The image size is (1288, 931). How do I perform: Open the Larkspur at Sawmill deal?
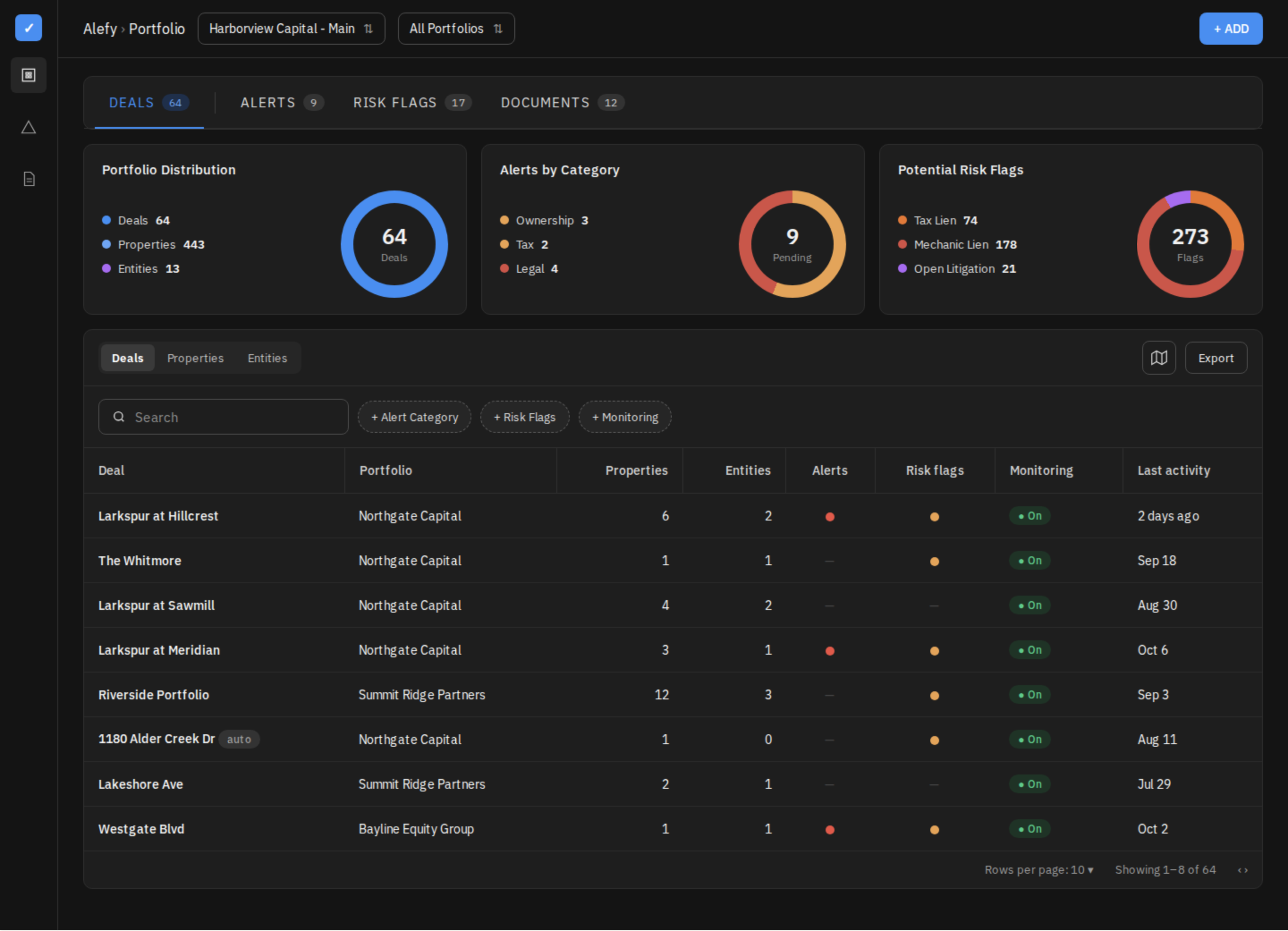156,606
